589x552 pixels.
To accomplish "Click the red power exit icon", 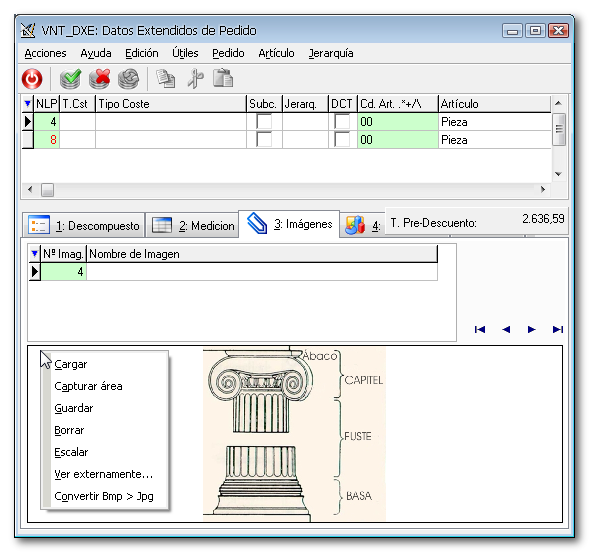I will click(x=32, y=79).
